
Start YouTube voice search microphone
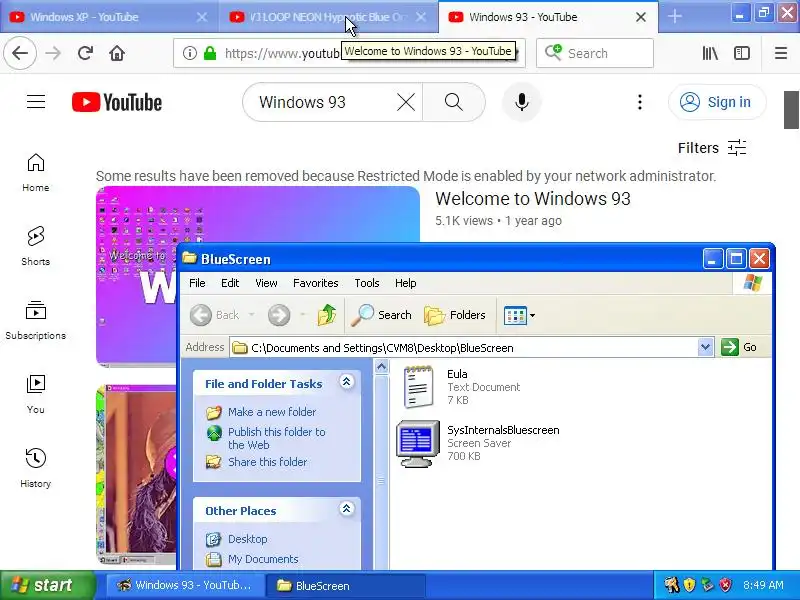521,102
